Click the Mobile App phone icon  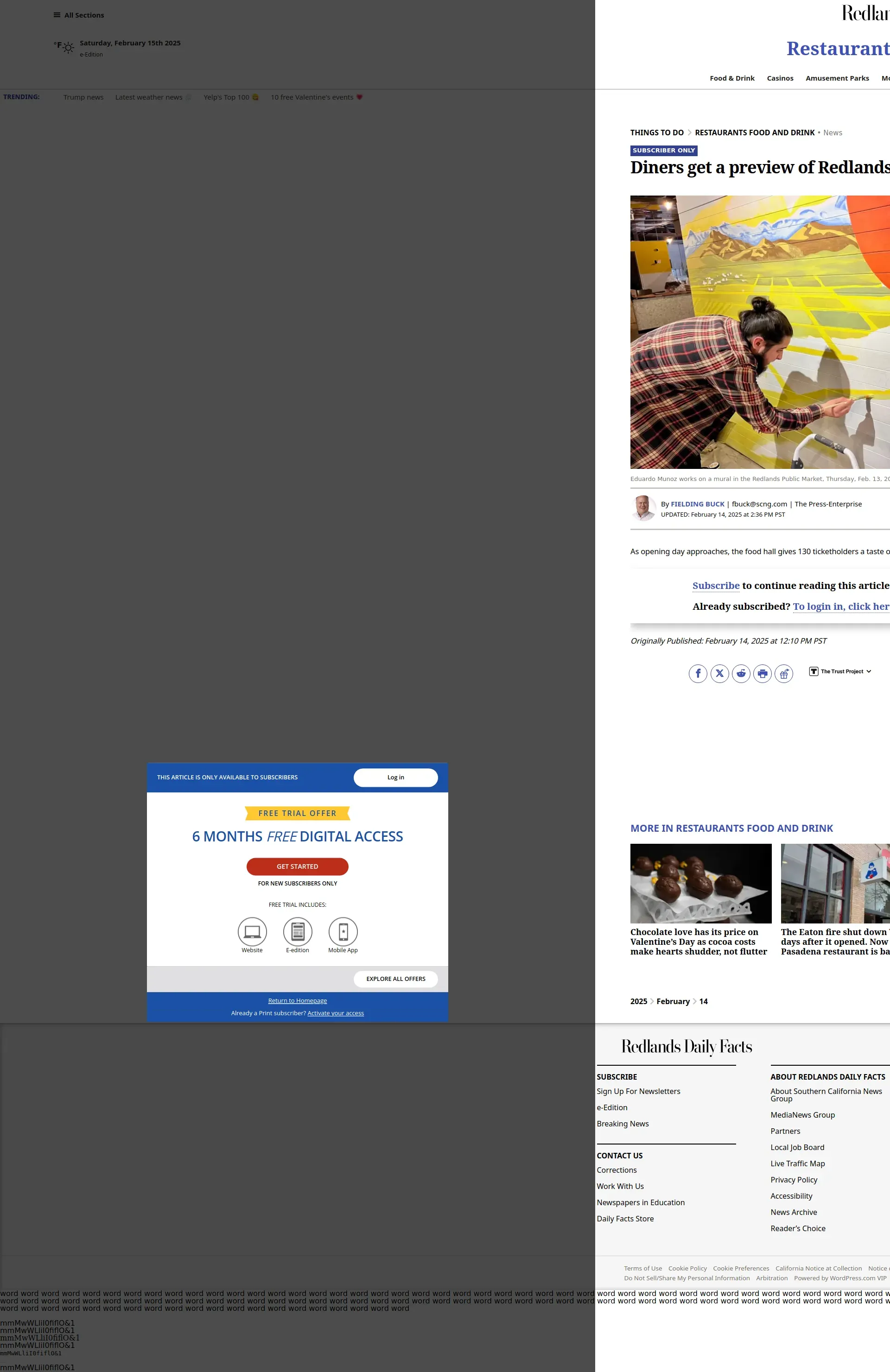pyautogui.click(x=343, y=931)
